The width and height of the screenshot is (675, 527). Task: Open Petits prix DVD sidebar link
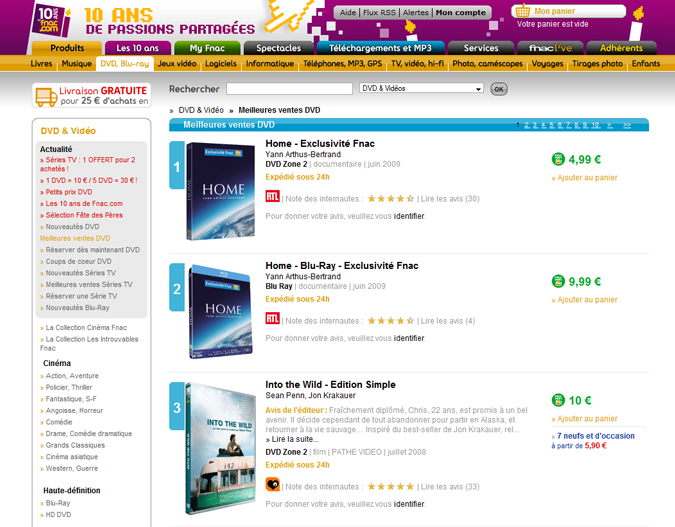pyautogui.click(x=69, y=192)
